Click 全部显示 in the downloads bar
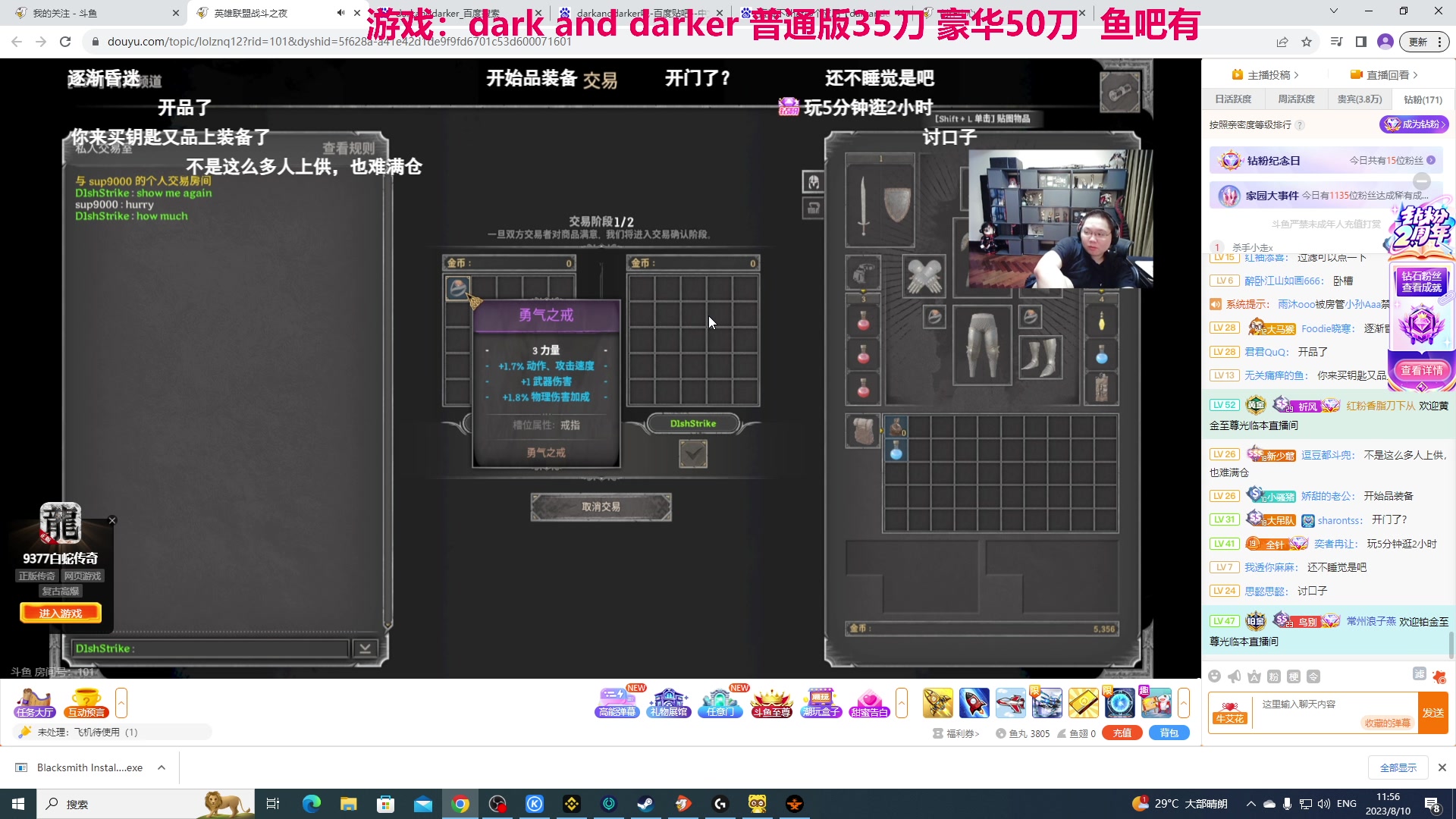Image resolution: width=1456 pixels, height=819 pixels. 1398,767
